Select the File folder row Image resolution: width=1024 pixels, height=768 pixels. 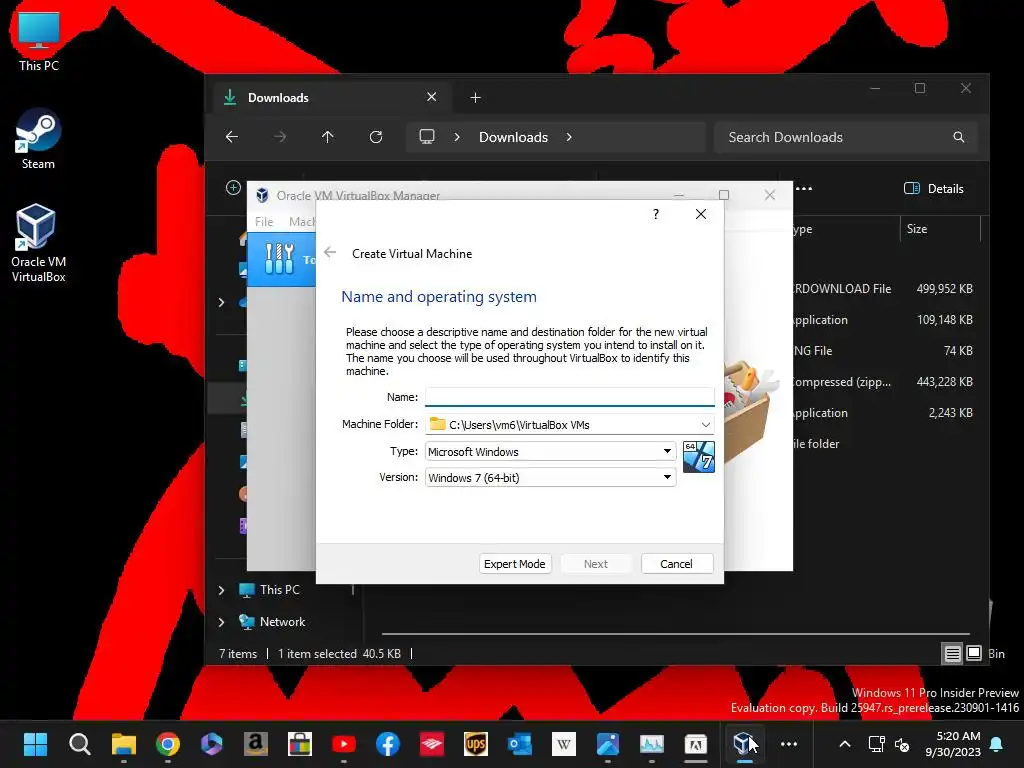point(882,444)
